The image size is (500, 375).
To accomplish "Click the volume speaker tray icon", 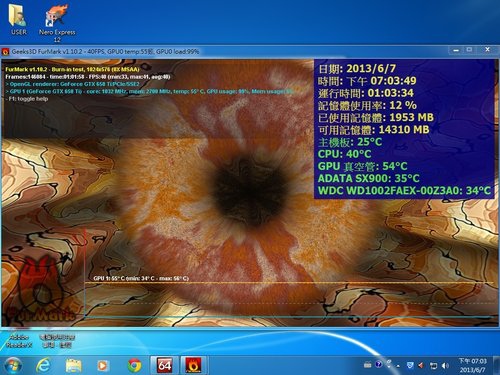I will tap(445, 366).
